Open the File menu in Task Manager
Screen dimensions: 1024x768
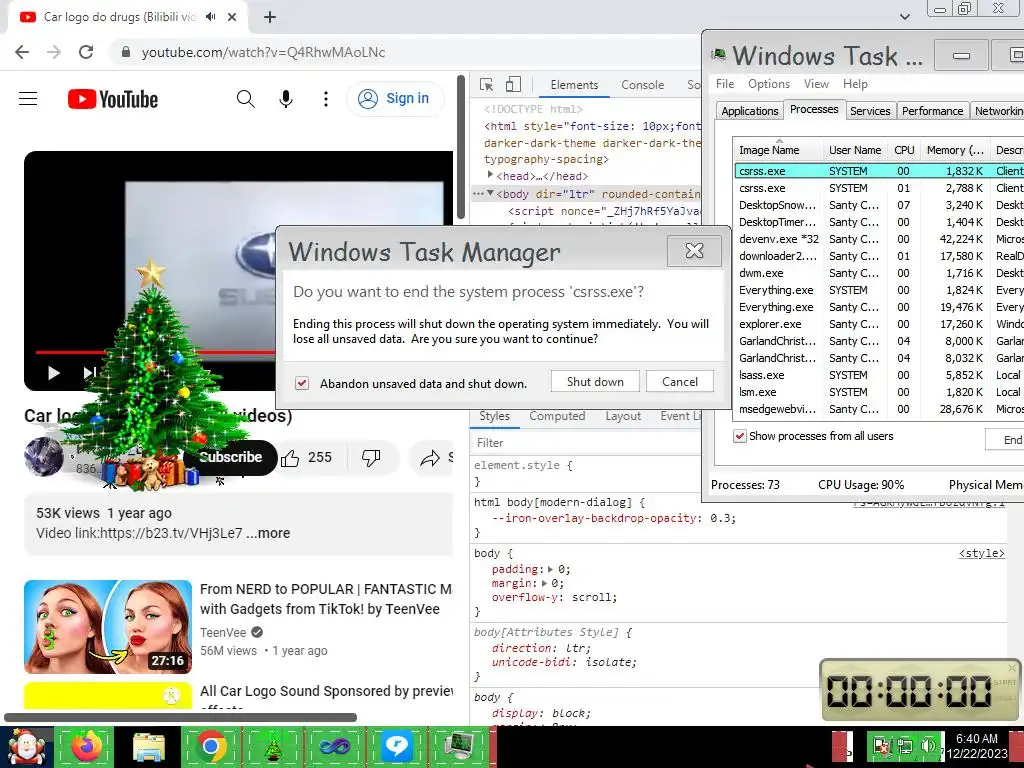(725, 84)
